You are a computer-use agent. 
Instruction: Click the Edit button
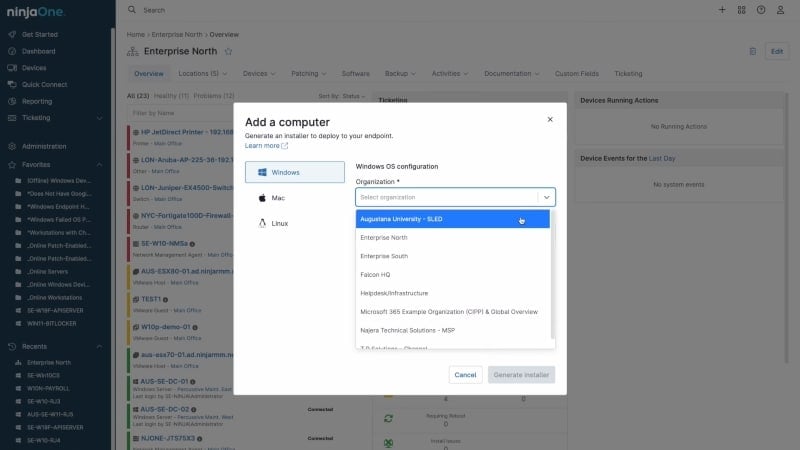coord(777,52)
